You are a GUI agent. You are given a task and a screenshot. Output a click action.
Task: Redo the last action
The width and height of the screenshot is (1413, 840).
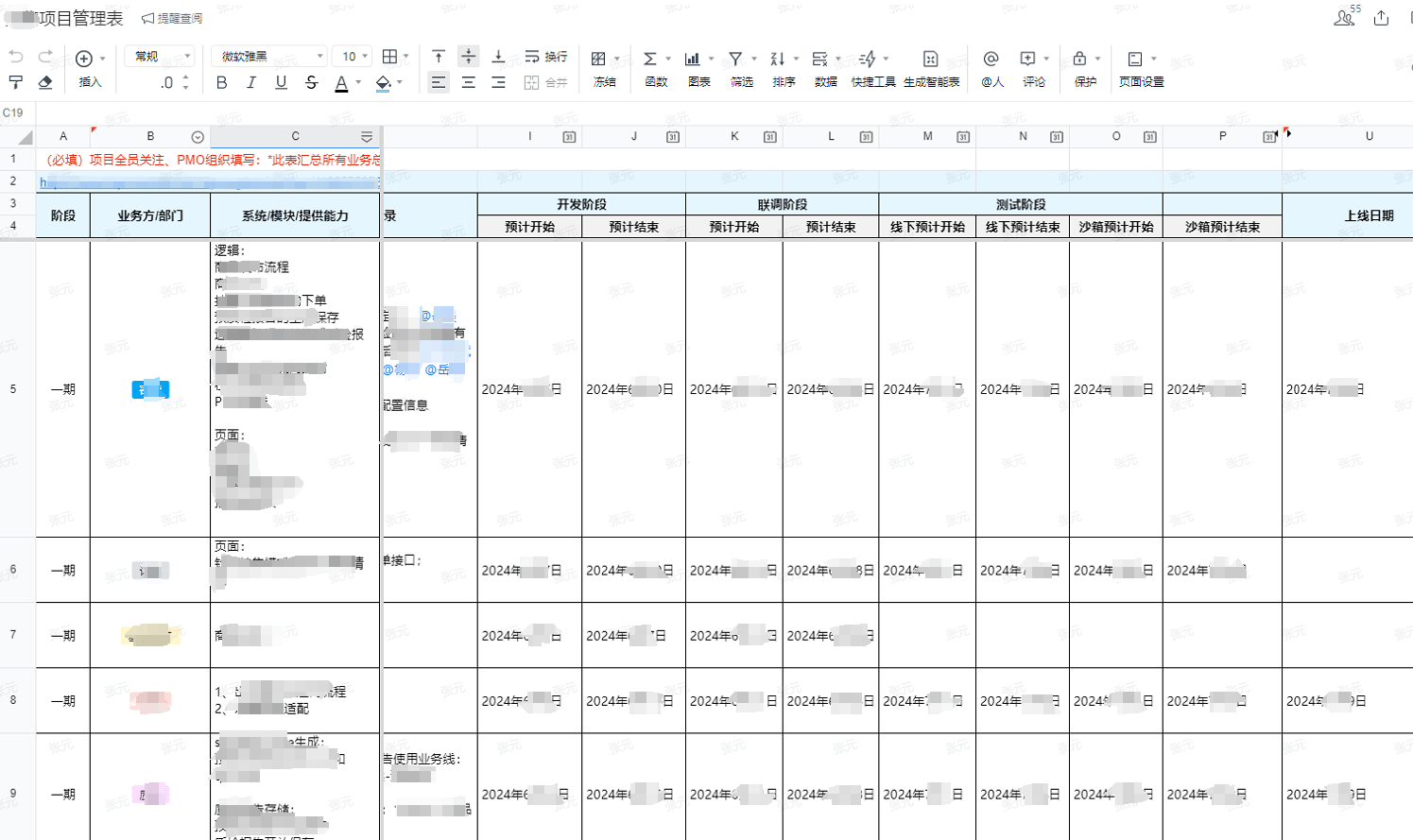(x=44, y=57)
